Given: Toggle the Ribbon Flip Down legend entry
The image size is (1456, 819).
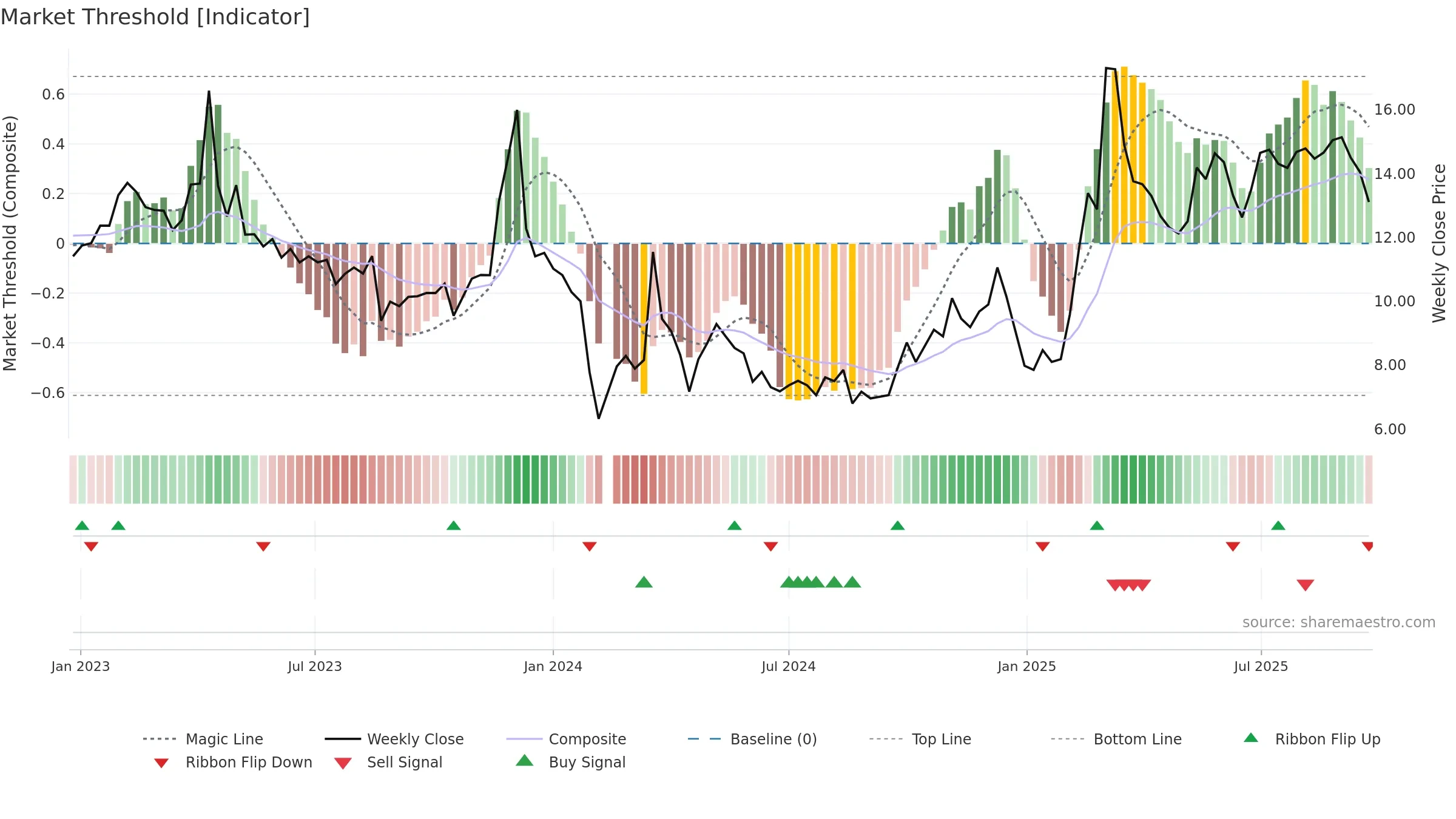Looking at the screenshot, I should [x=232, y=762].
